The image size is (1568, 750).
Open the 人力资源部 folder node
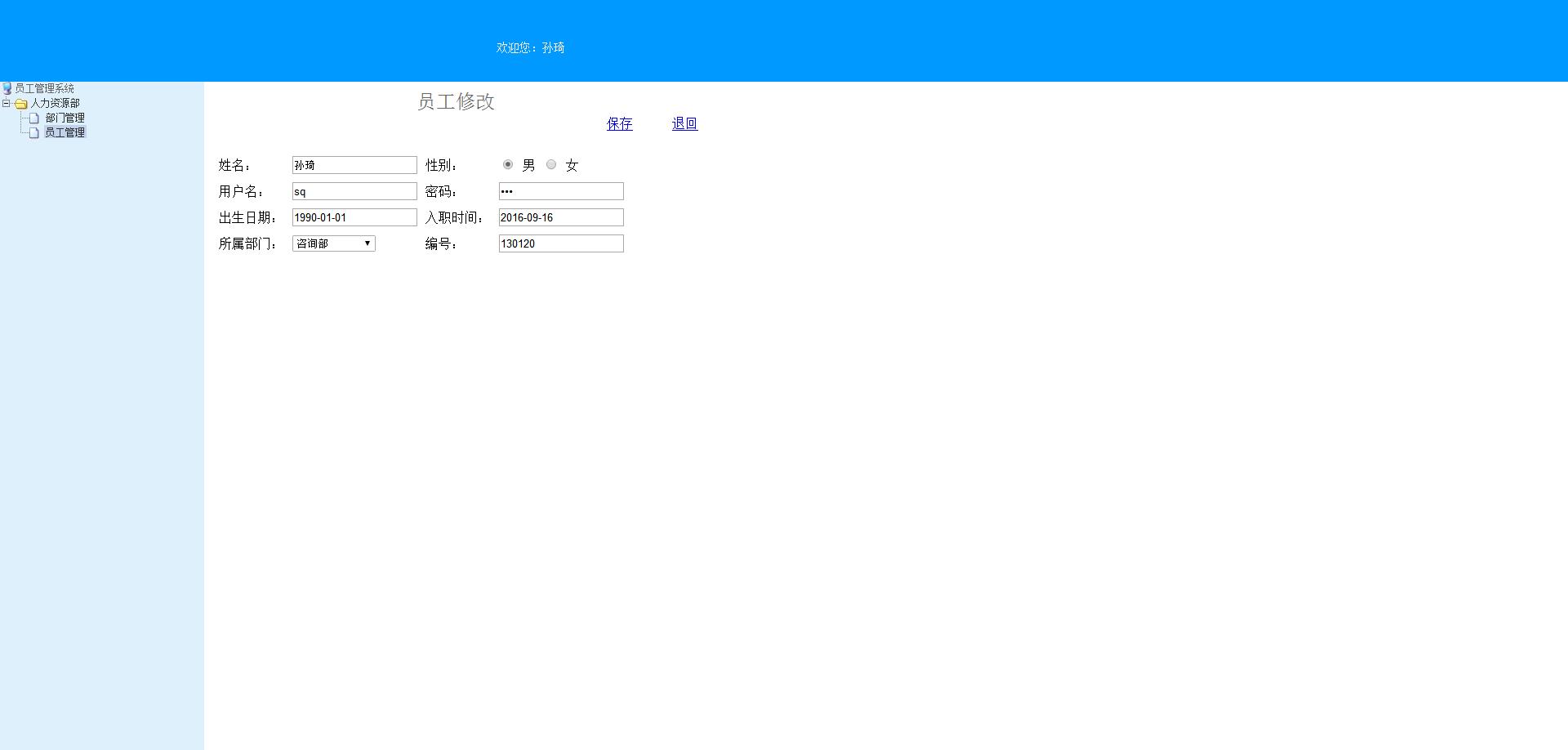click(53, 103)
